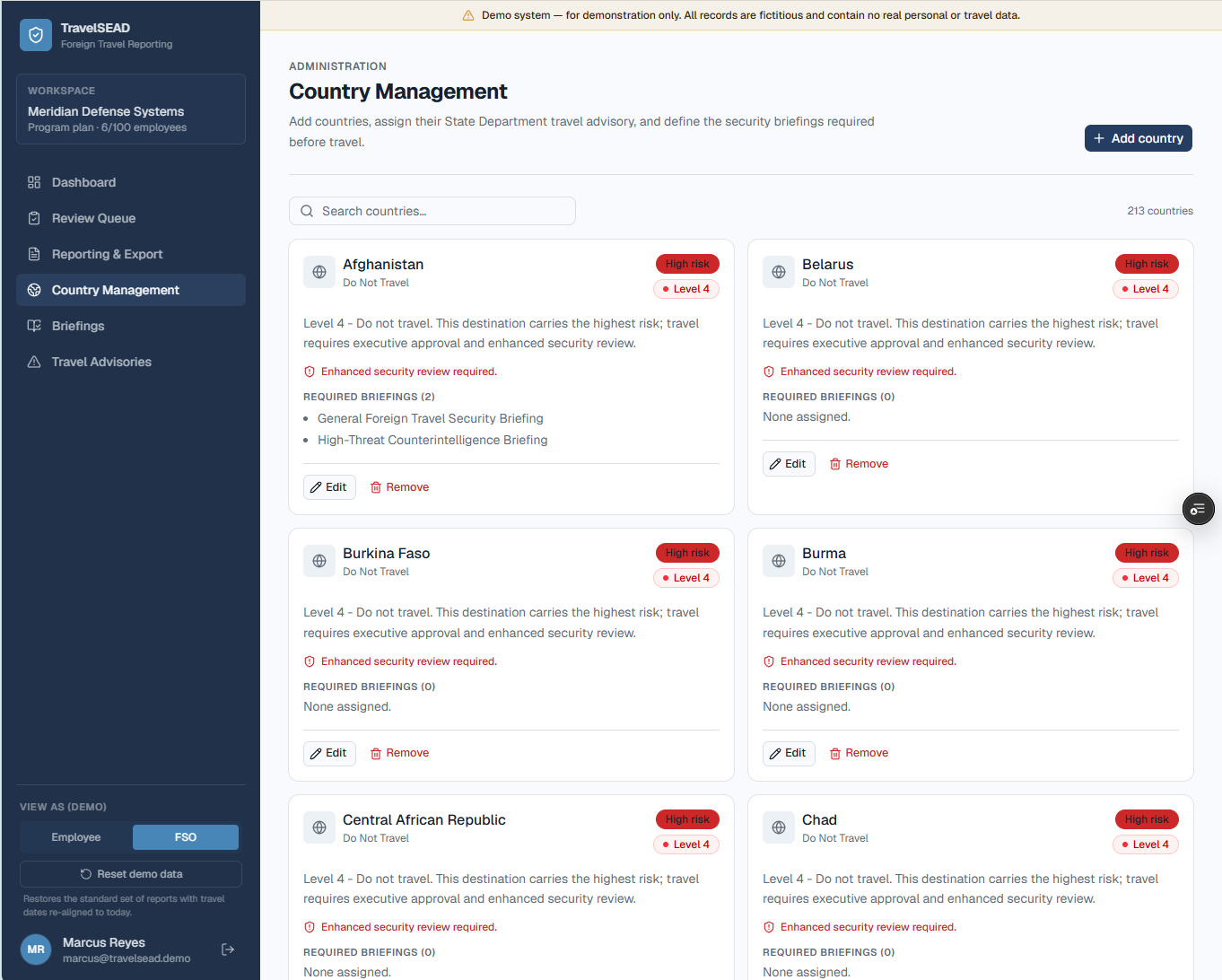1222x980 pixels.
Task: Click the floating filter-list round button
Action: pyautogui.click(x=1199, y=509)
